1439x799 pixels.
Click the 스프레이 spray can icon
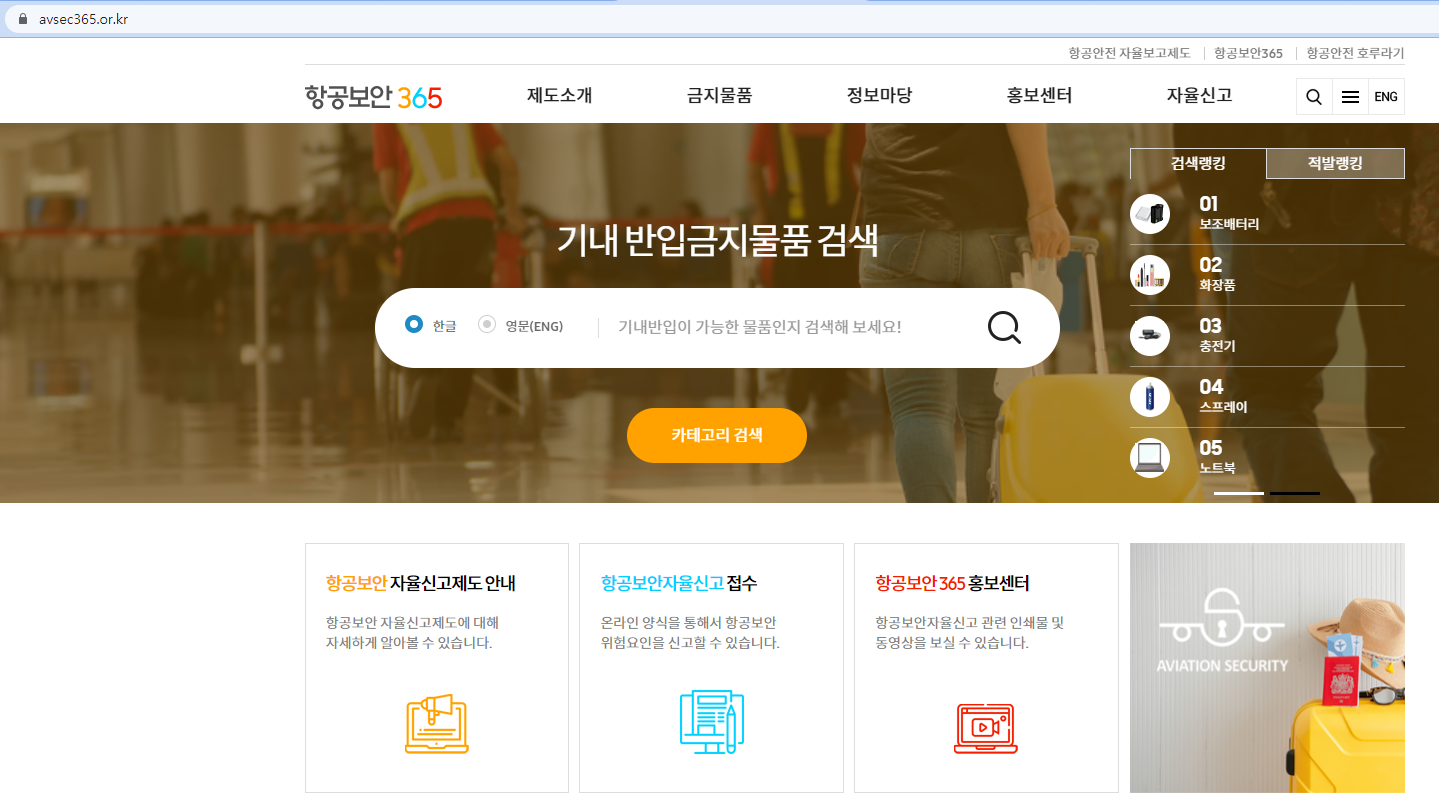point(1150,397)
